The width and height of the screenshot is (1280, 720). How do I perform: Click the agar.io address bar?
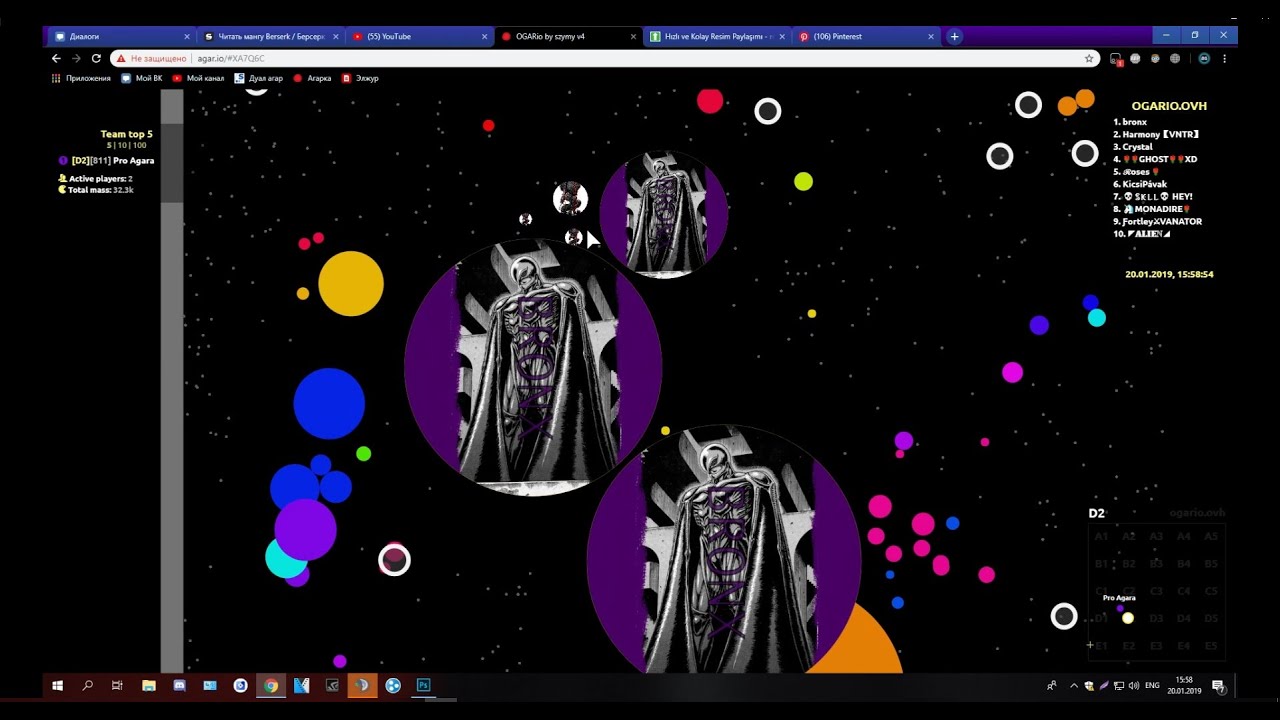pos(605,59)
